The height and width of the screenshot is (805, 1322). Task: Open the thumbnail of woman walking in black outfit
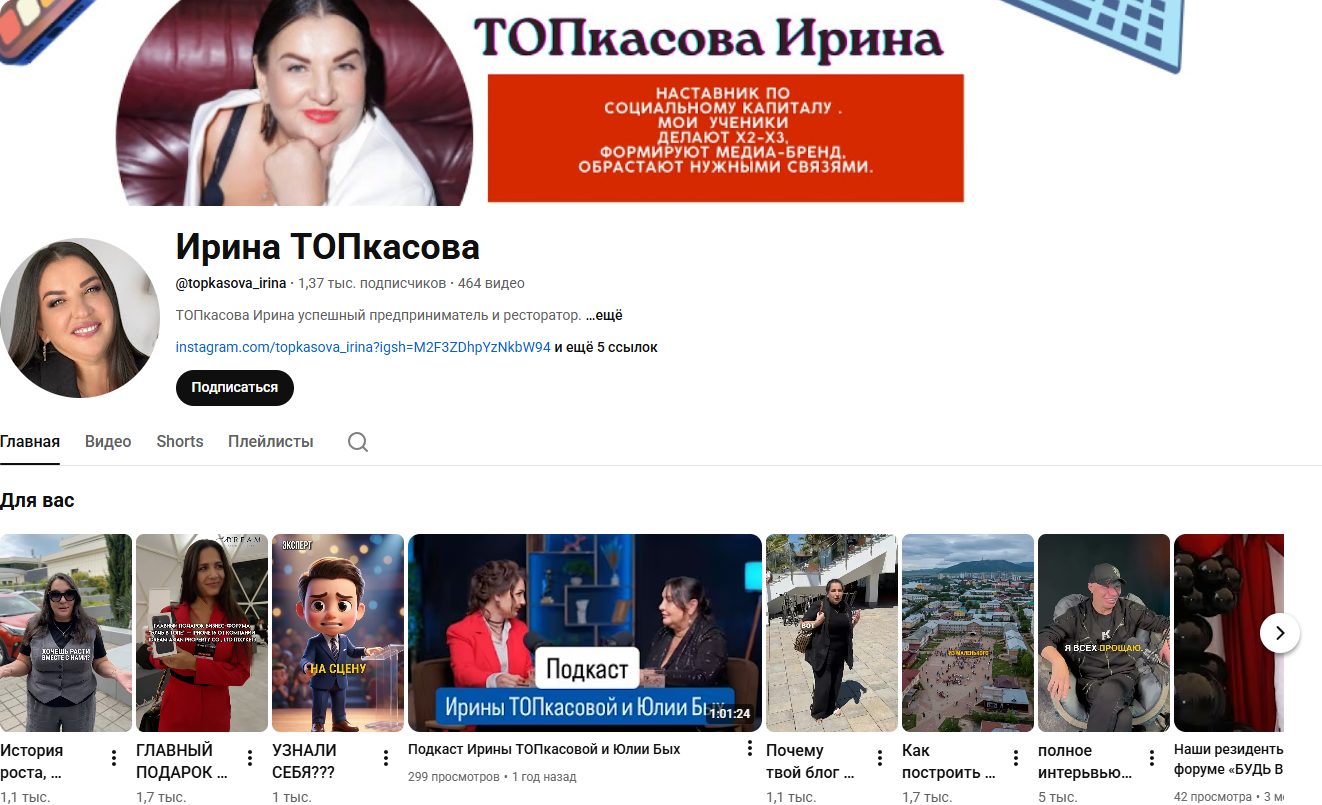[832, 633]
